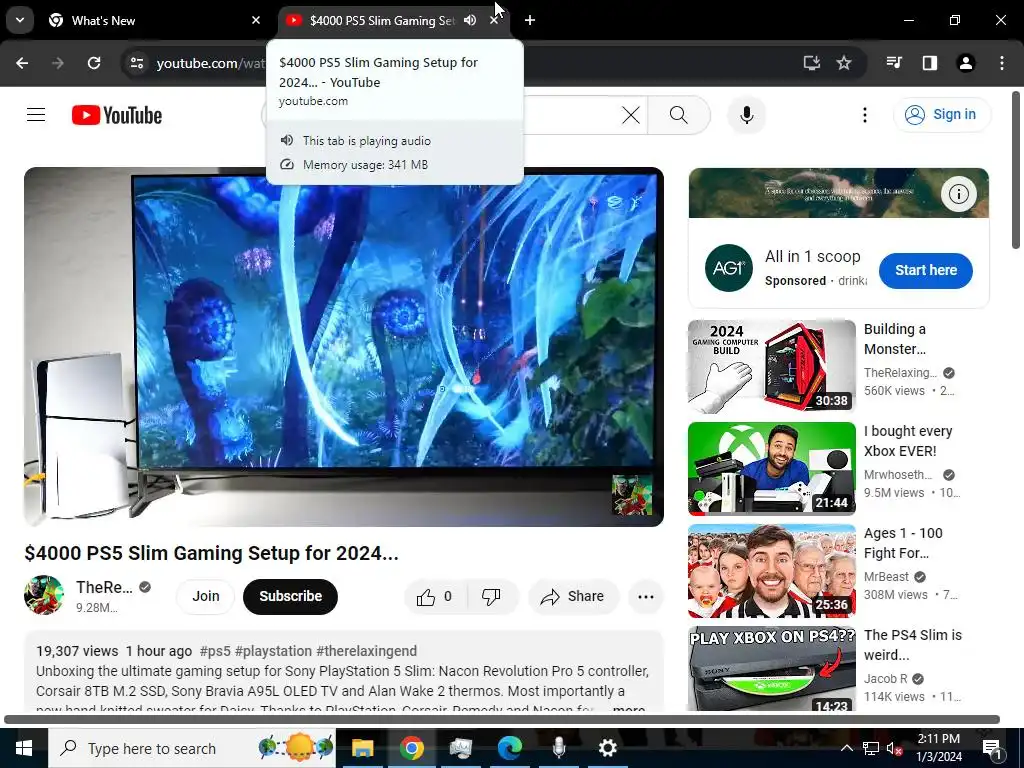Screen dimensions: 1024x768
Task: Switch to the What's New tab
Action: coord(153,20)
